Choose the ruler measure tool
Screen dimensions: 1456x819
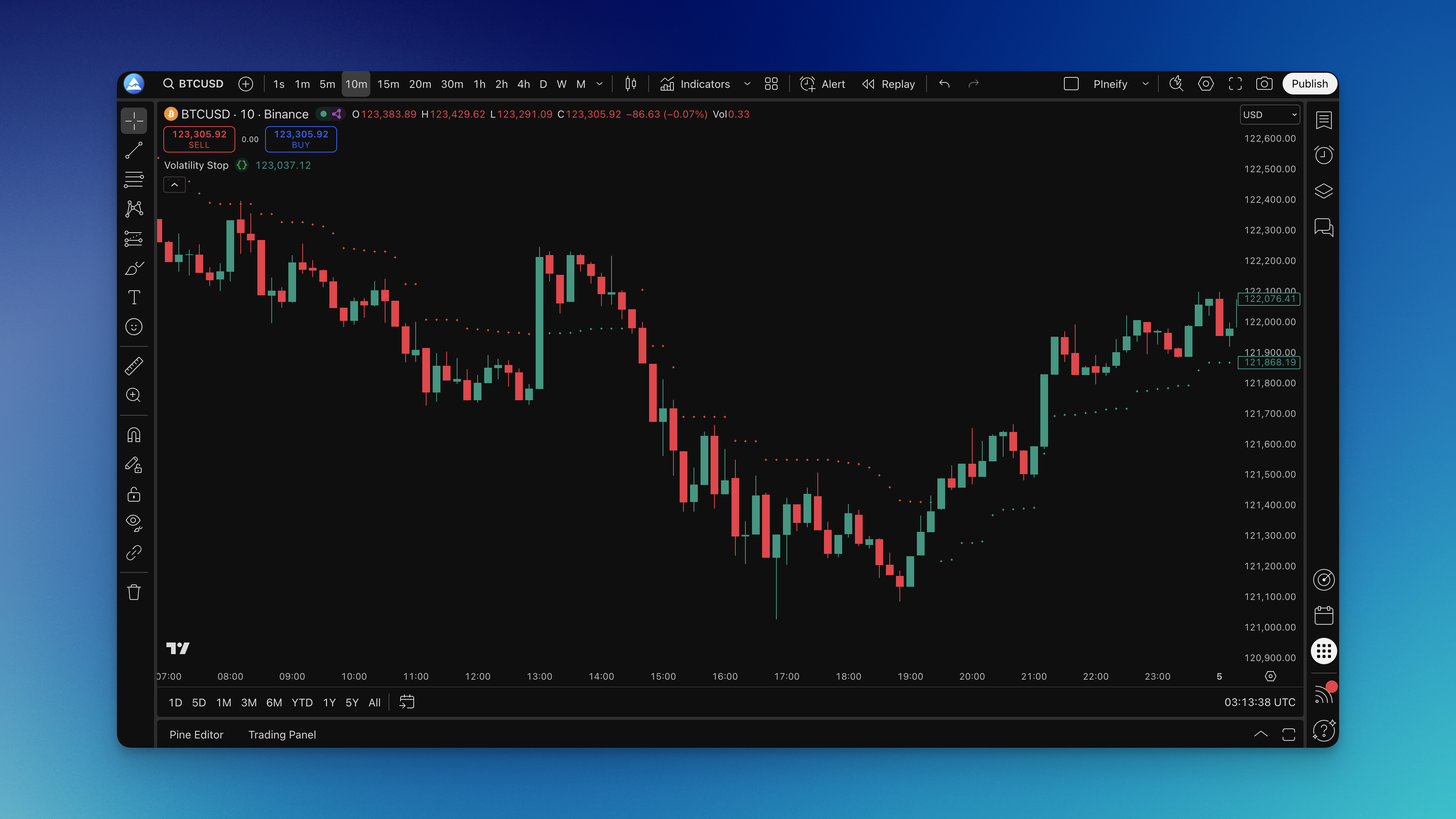tap(134, 366)
